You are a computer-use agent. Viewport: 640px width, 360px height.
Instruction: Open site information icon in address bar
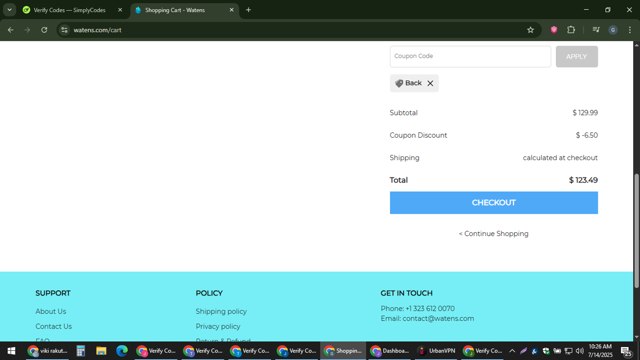(x=64, y=30)
